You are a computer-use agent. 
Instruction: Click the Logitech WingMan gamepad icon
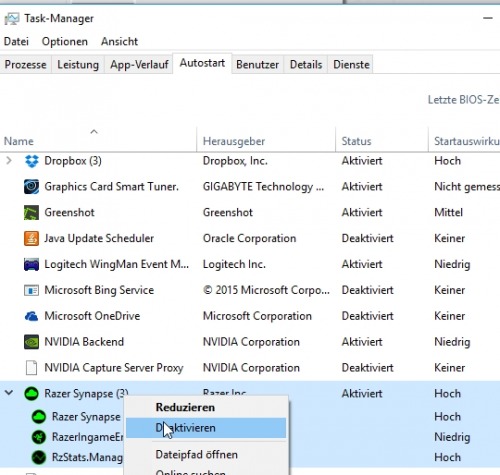(x=31, y=265)
